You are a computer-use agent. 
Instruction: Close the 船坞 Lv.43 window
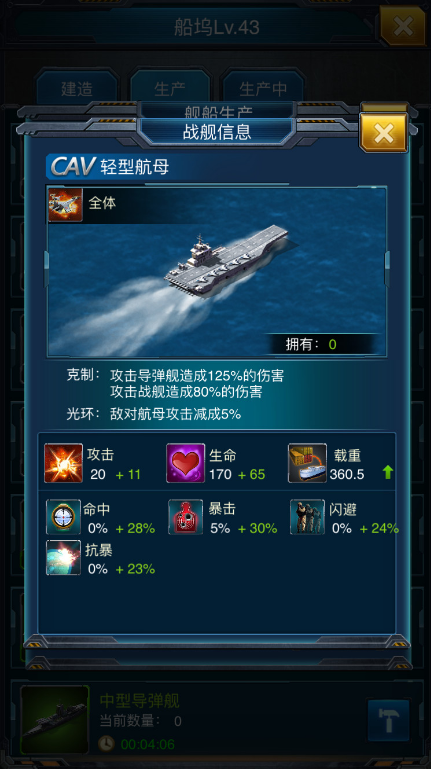403,26
